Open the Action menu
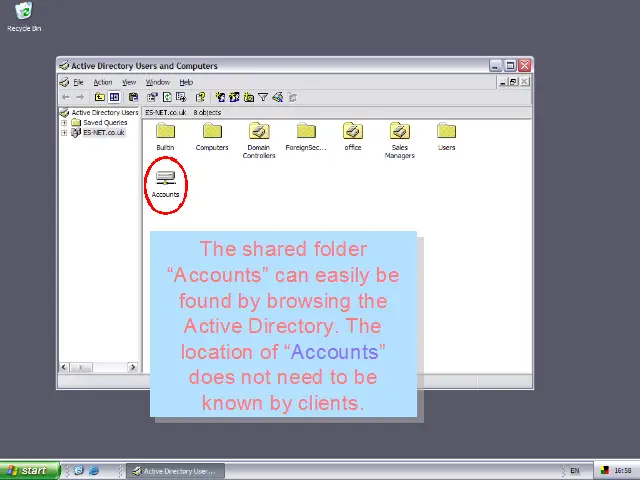 coord(103,82)
